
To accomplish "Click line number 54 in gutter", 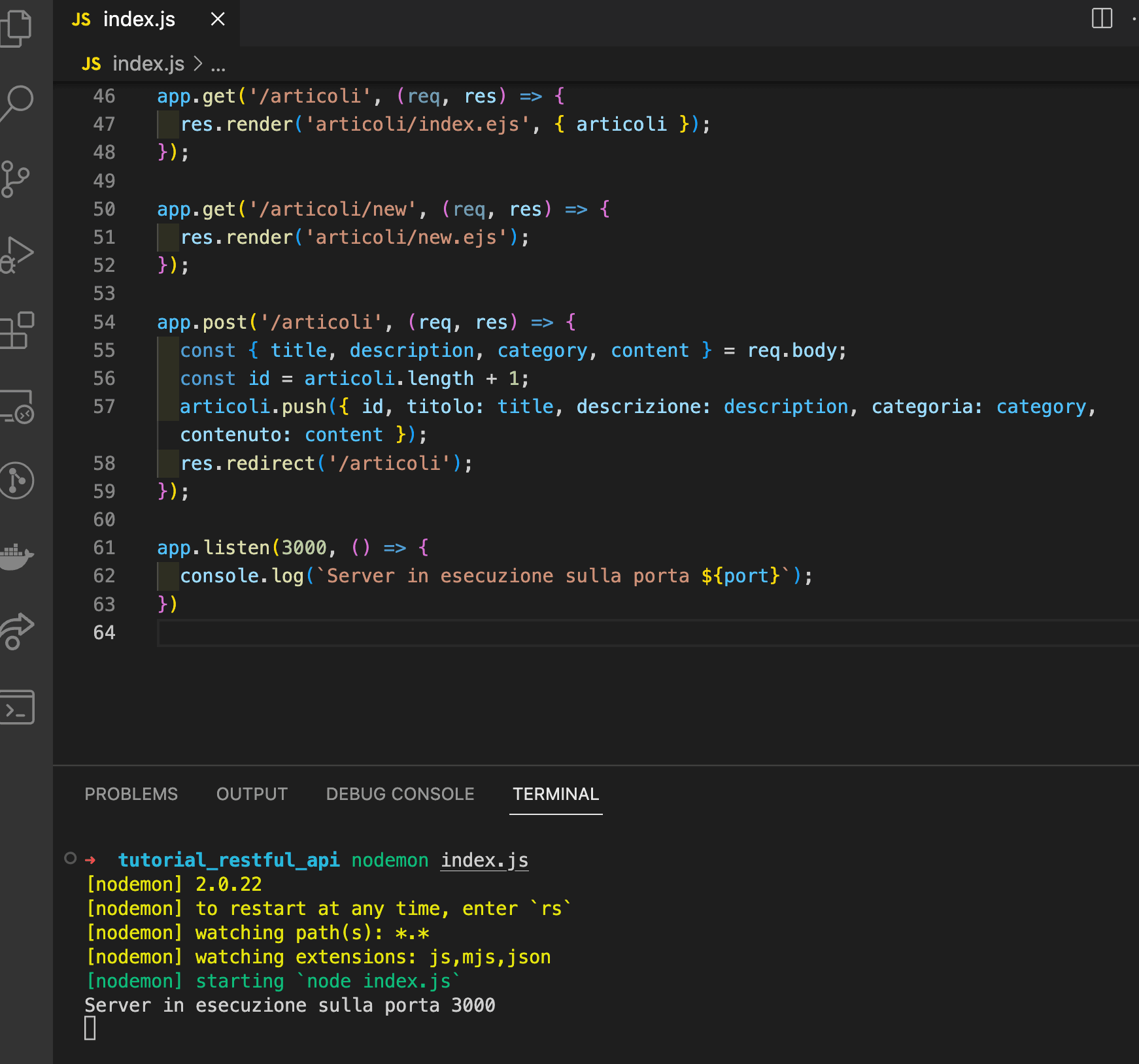I will point(104,322).
